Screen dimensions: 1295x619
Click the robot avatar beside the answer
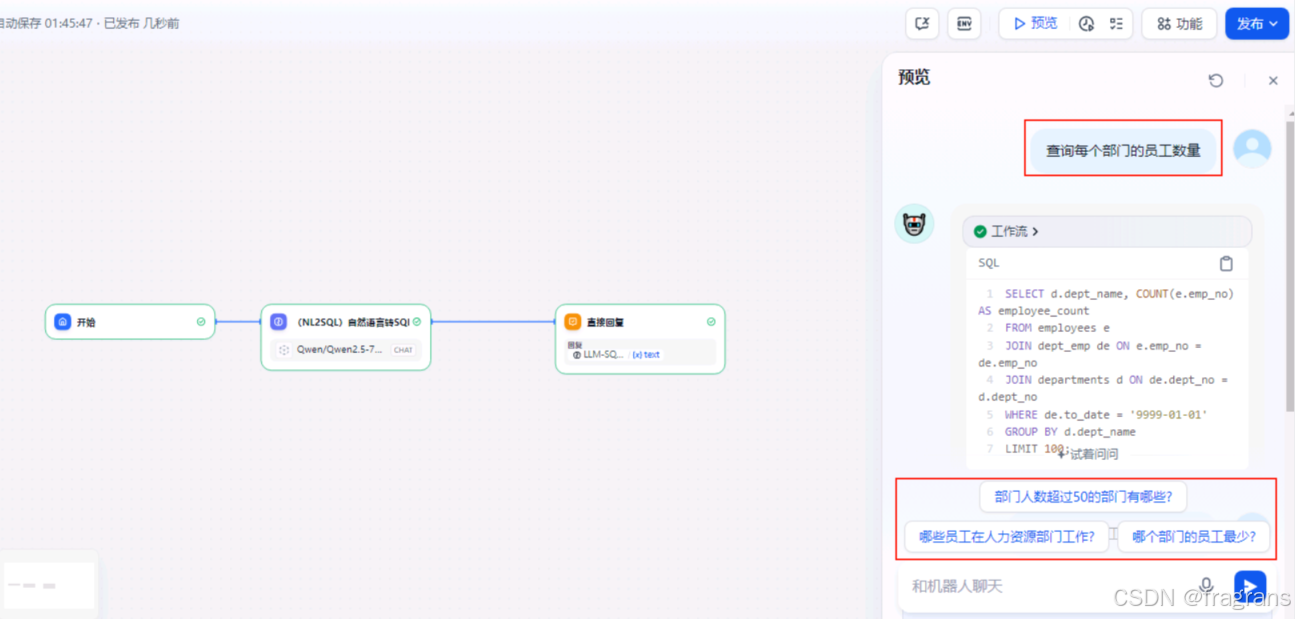pyautogui.click(x=914, y=224)
